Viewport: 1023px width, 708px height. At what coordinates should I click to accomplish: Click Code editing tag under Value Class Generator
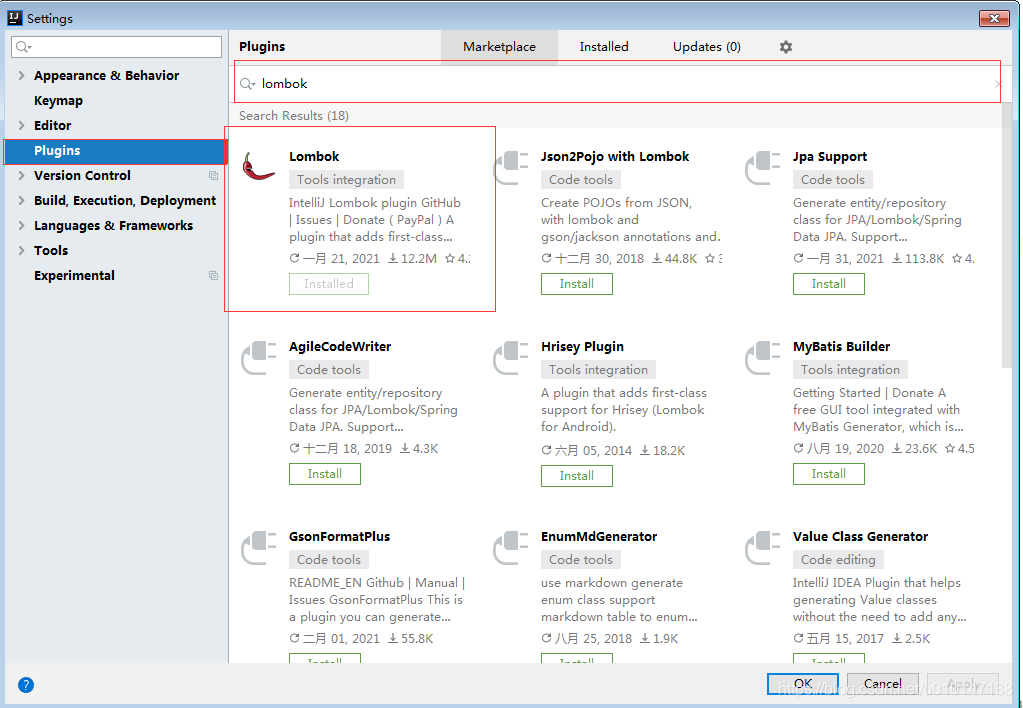(x=838, y=559)
